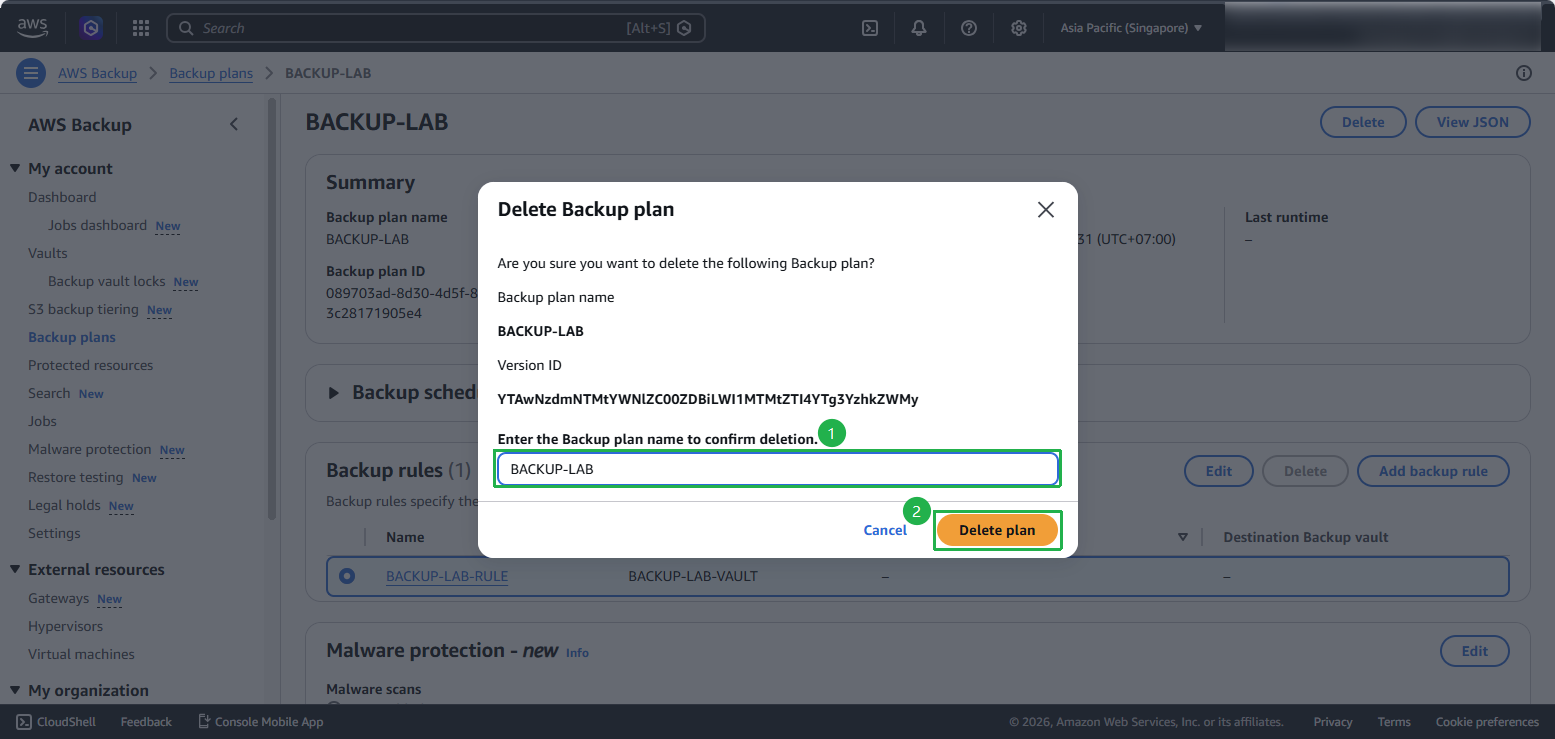Screen dimensions: 1555x739
Task: Go to Dashboard in sidebar
Action: (62, 198)
